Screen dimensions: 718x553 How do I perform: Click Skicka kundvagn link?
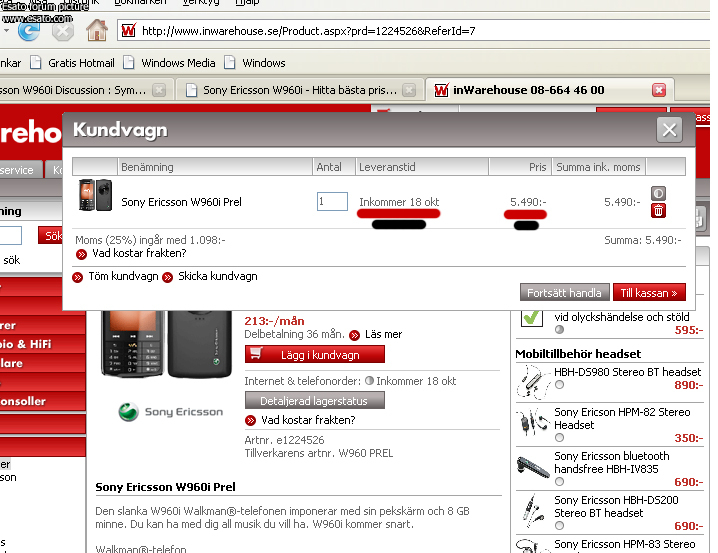[218, 276]
